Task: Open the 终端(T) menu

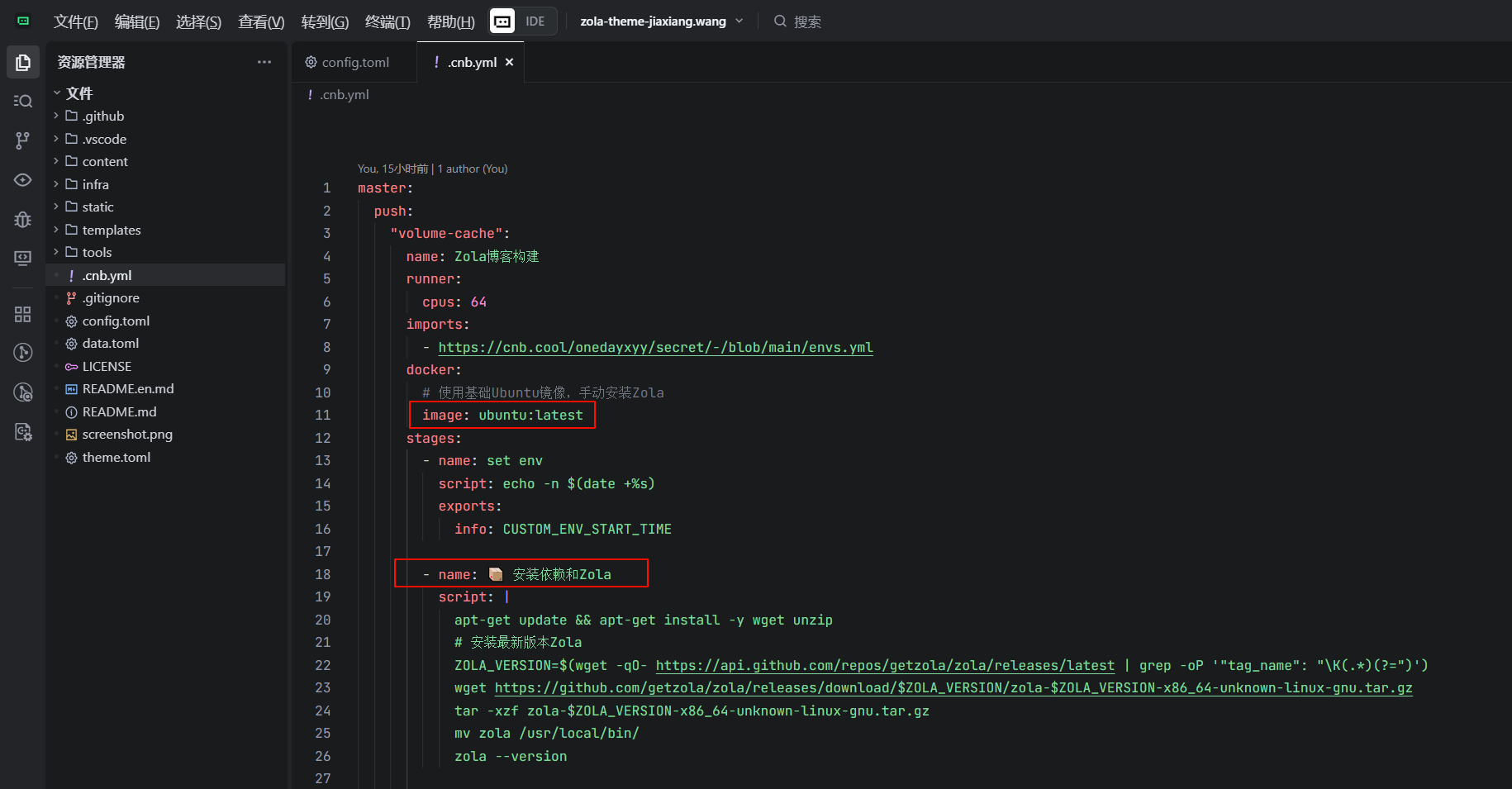Action: point(388,21)
